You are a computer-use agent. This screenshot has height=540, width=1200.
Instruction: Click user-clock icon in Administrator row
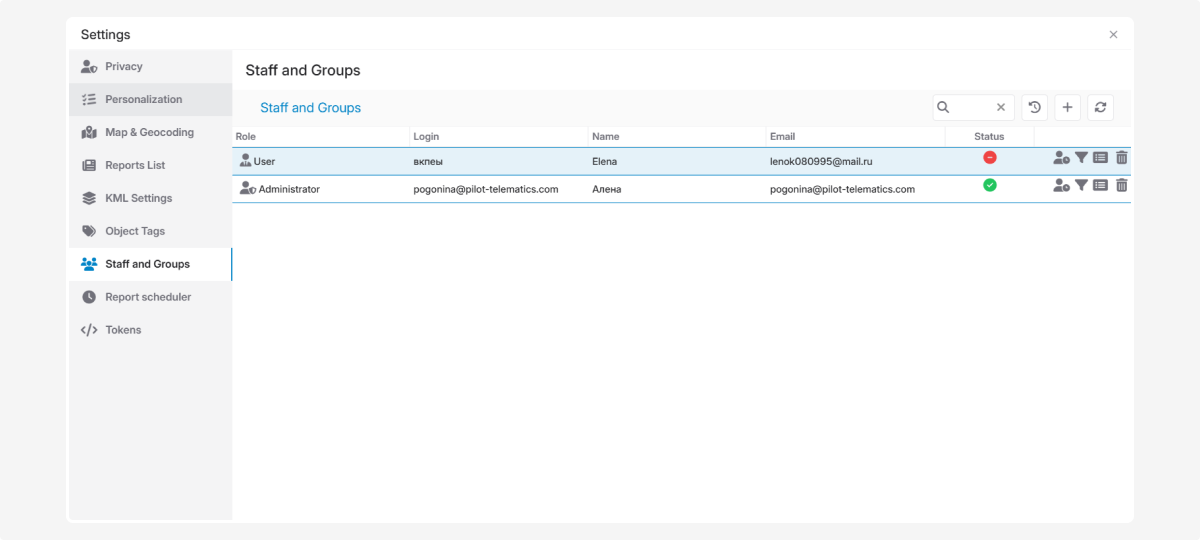[x=1061, y=185]
